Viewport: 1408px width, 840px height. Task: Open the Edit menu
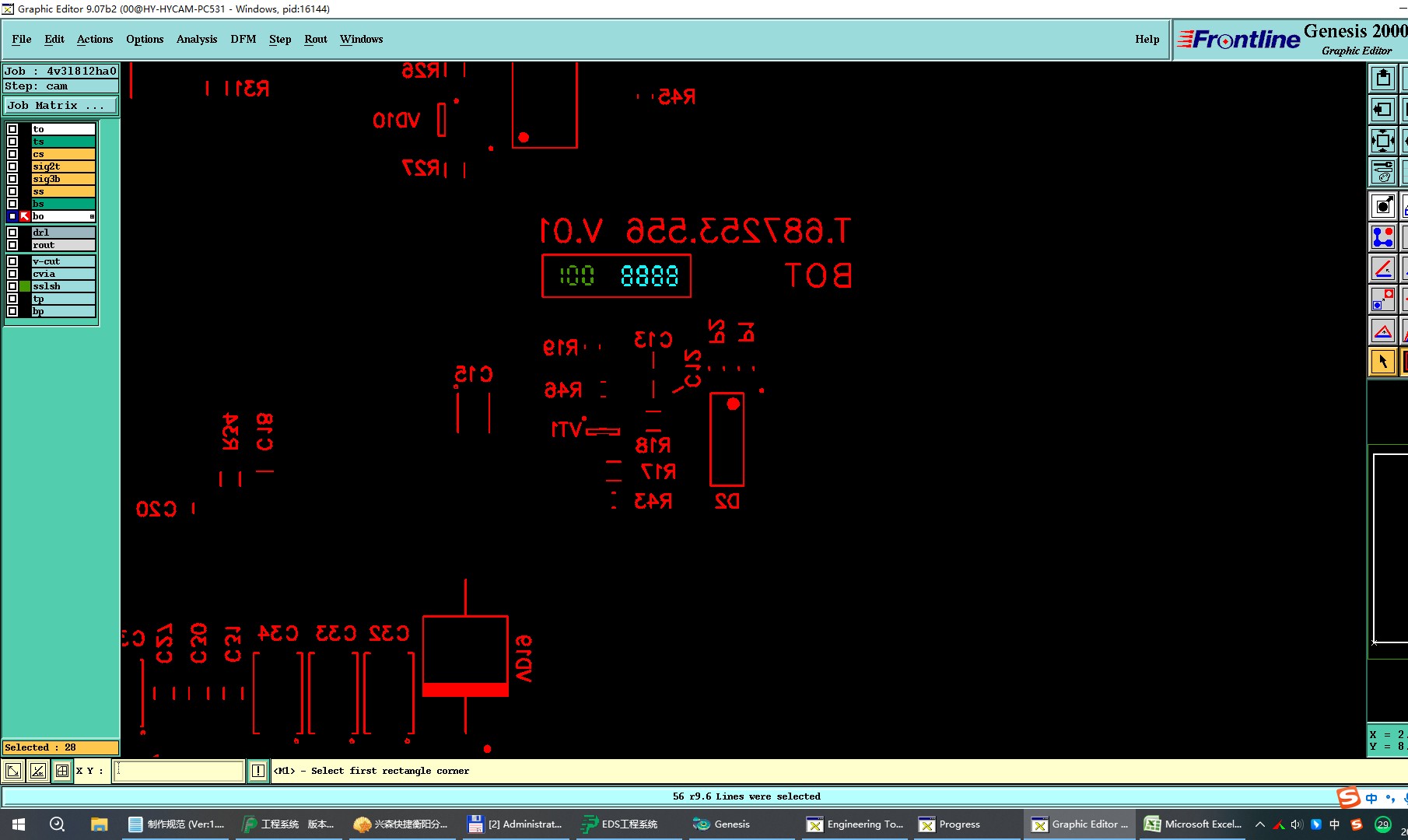pyautogui.click(x=54, y=39)
